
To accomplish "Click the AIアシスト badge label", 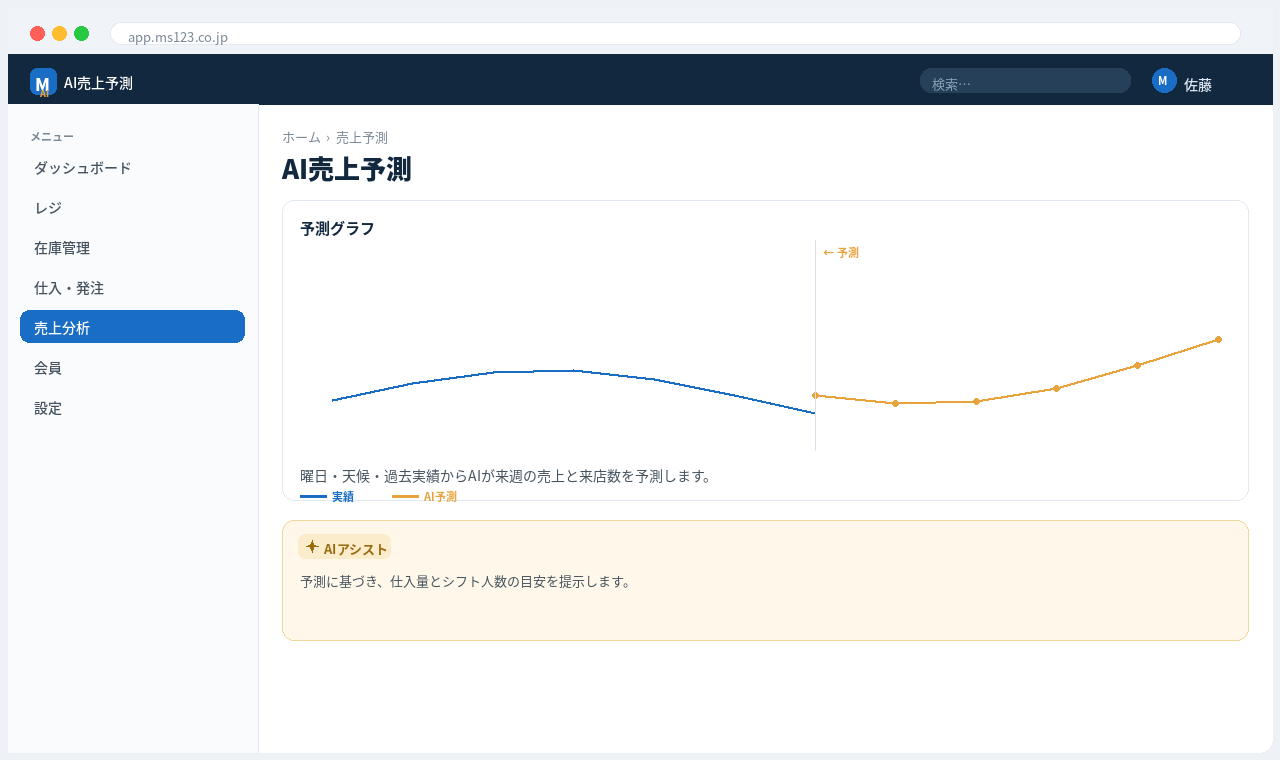I will coord(344,547).
